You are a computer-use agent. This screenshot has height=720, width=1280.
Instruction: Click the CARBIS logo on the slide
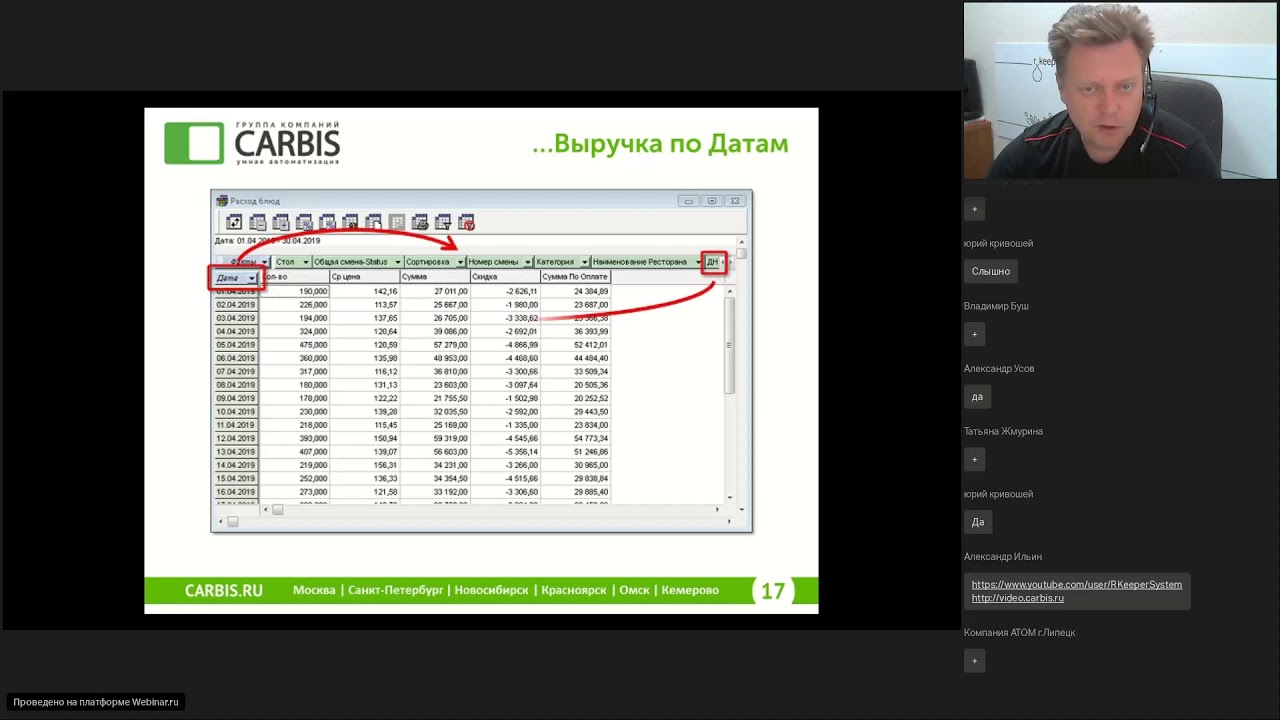(252, 143)
